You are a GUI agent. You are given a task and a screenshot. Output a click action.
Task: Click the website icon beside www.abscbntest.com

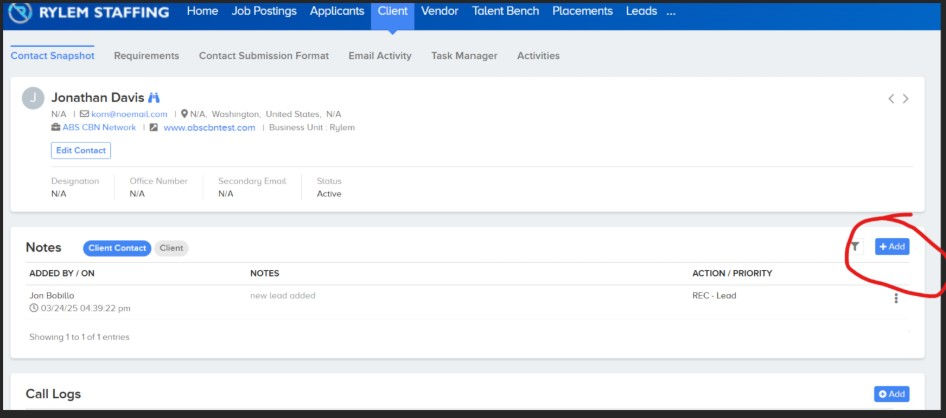[154, 128]
